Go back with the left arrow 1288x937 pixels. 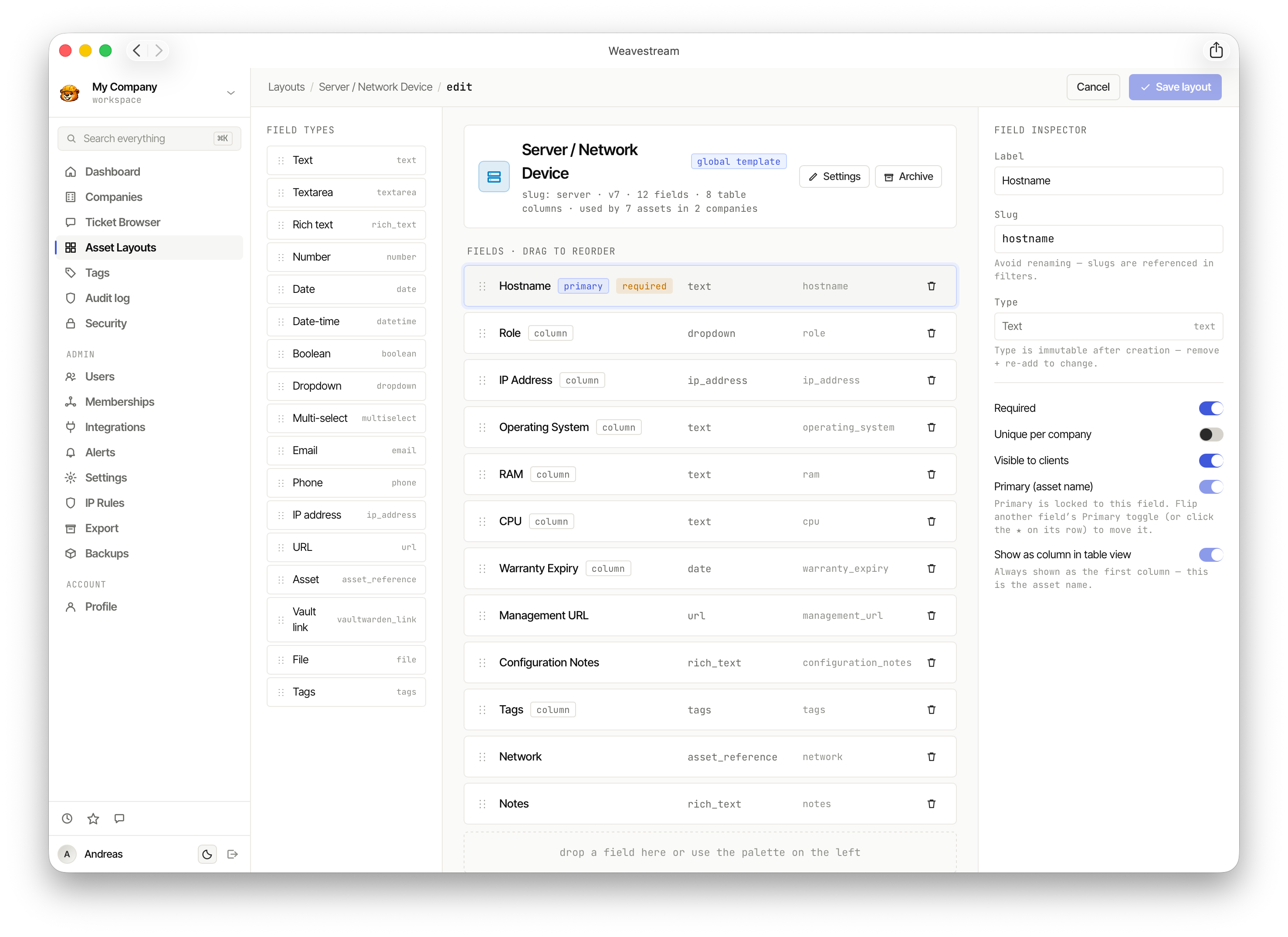(137, 51)
